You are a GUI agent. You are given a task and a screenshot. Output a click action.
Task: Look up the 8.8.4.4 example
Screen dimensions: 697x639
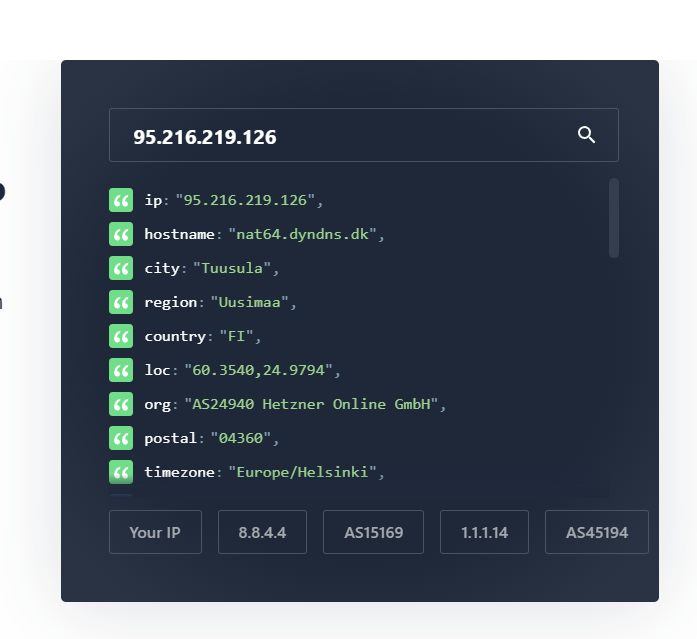coord(262,532)
